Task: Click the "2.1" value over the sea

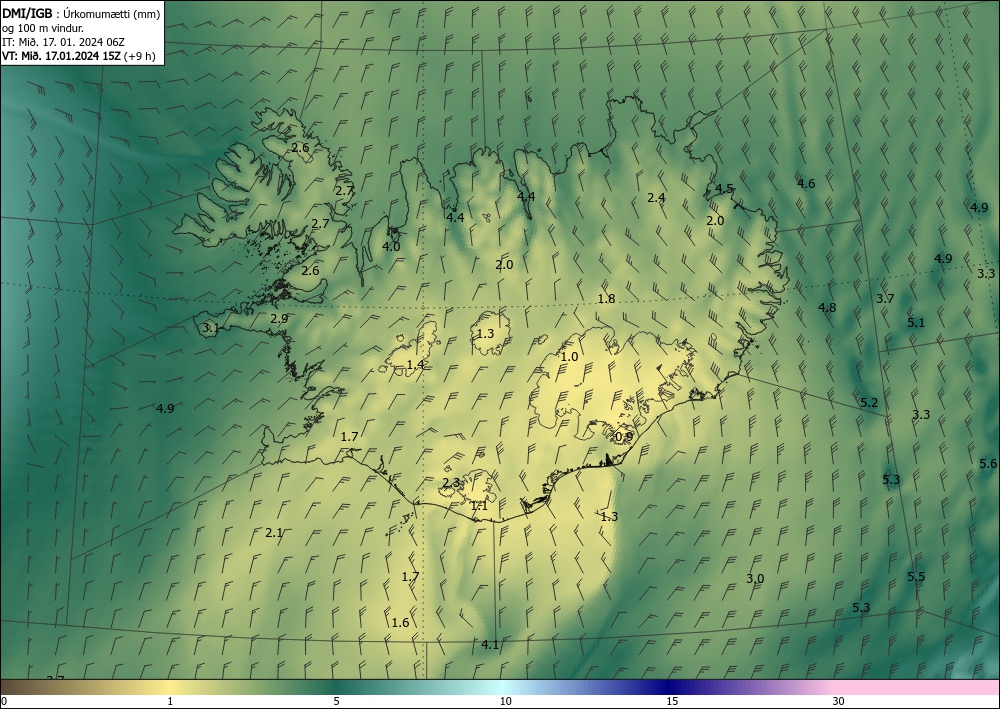Action: pos(274,533)
